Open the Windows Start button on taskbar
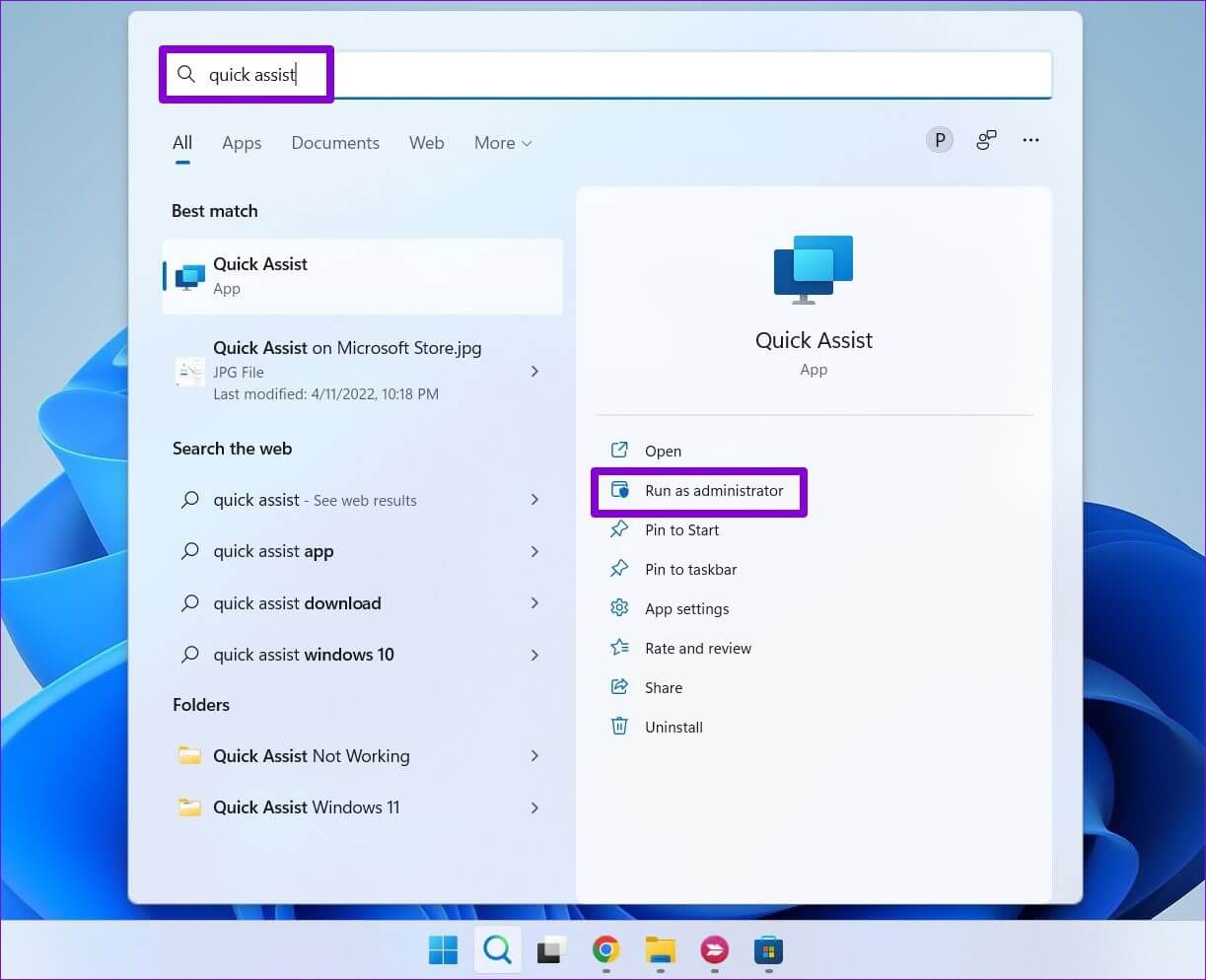Screen dimensions: 1206x980 [x=443, y=950]
